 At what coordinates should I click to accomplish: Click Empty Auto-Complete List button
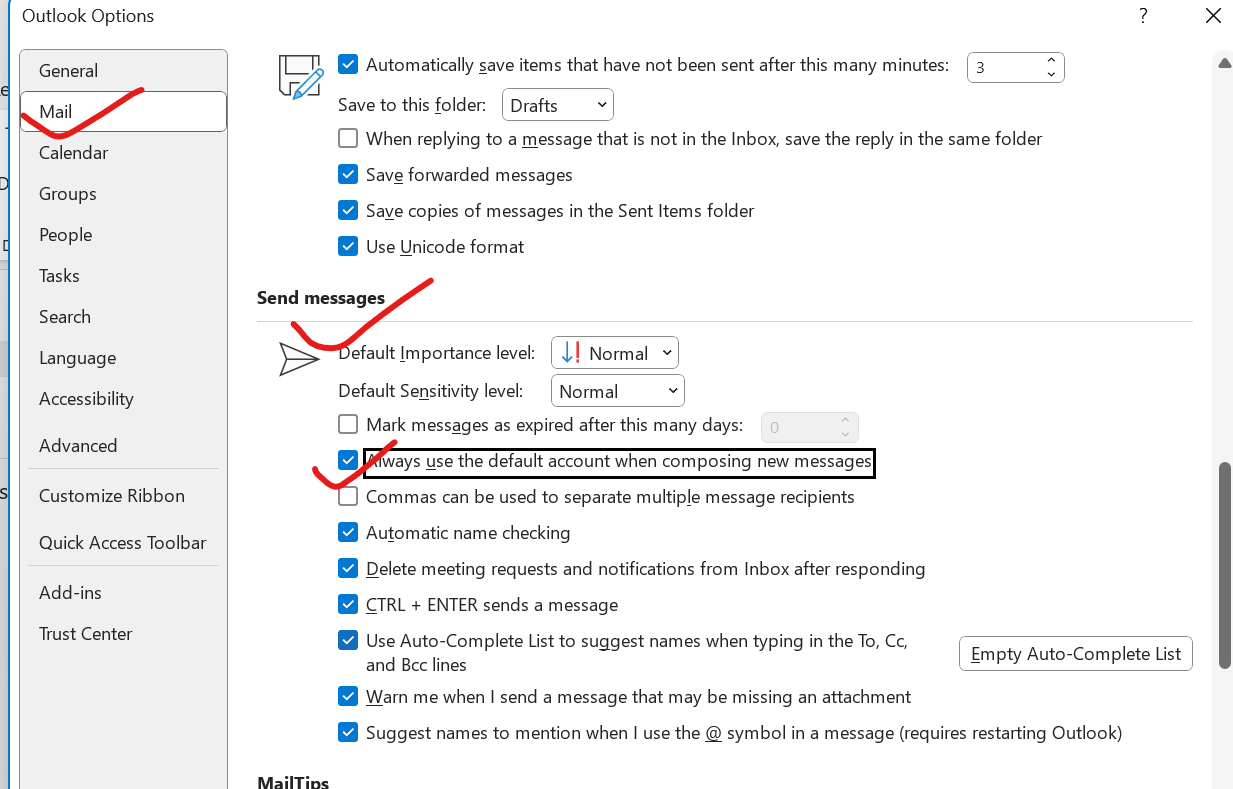[1076, 654]
